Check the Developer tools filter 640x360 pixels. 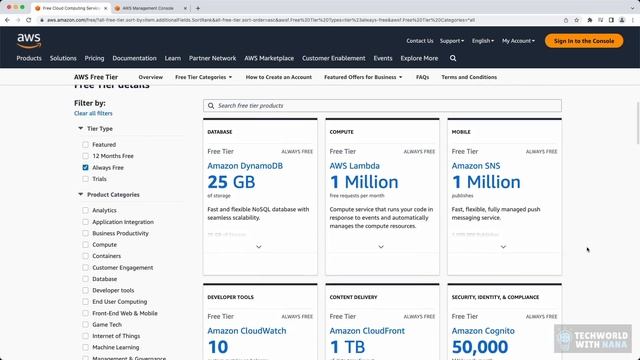pyautogui.click(x=85, y=290)
